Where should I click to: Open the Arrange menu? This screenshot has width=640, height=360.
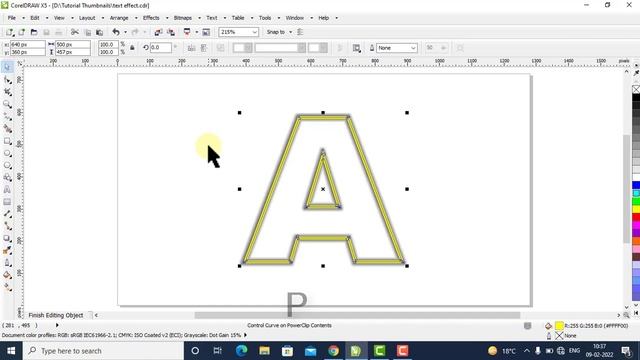(119, 18)
